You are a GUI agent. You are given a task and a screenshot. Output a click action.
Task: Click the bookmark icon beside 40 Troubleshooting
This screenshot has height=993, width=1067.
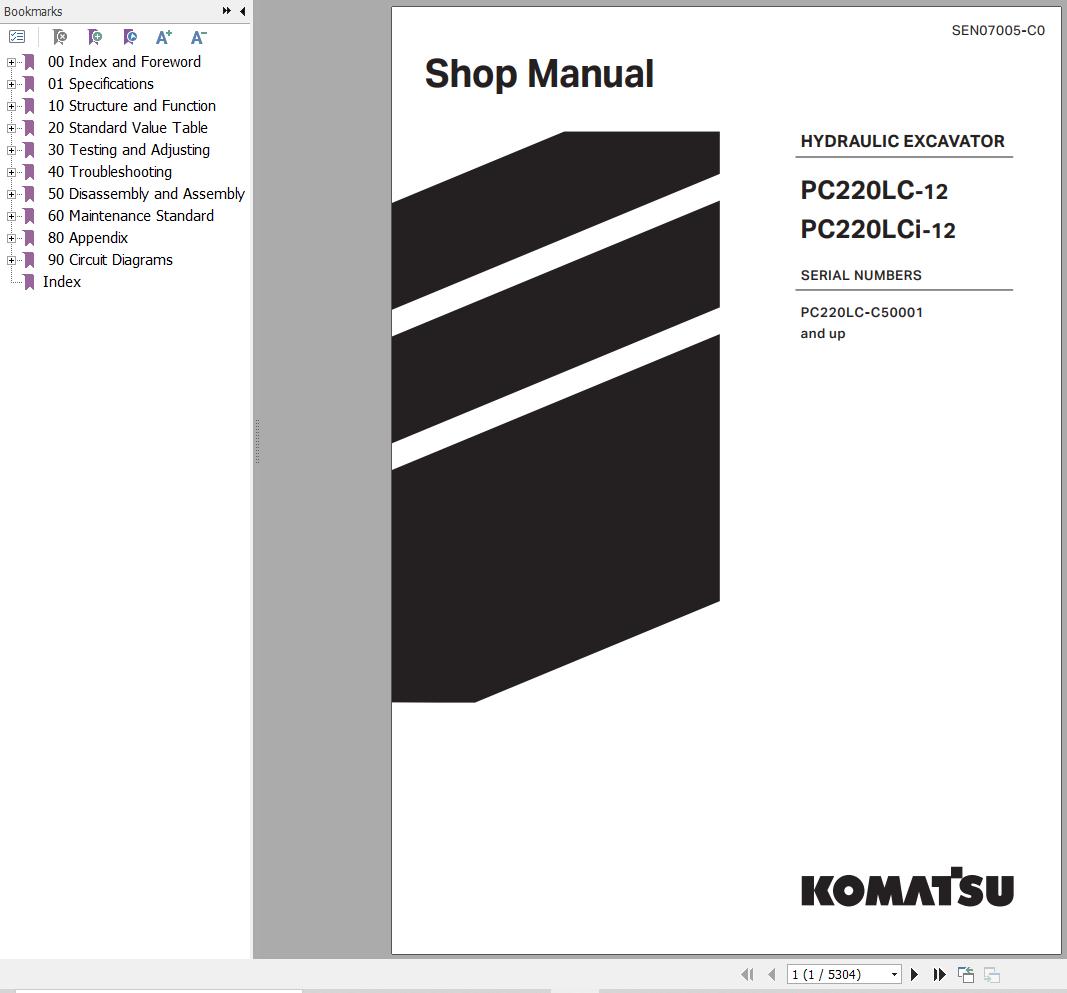pyautogui.click(x=29, y=172)
